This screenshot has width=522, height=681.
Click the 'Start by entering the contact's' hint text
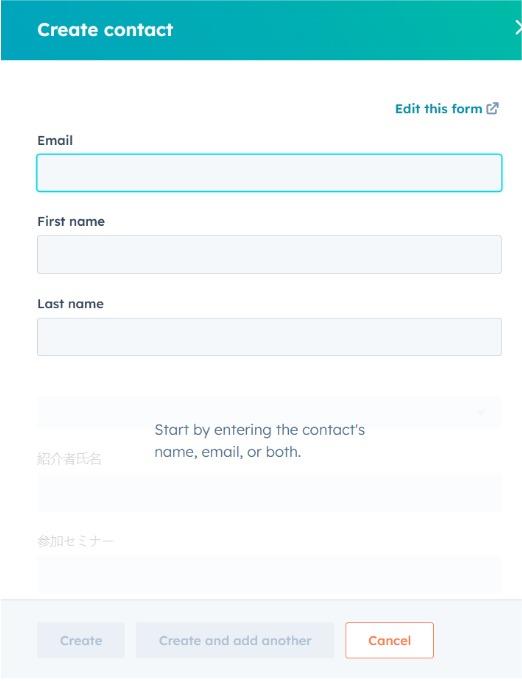(x=260, y=430)
